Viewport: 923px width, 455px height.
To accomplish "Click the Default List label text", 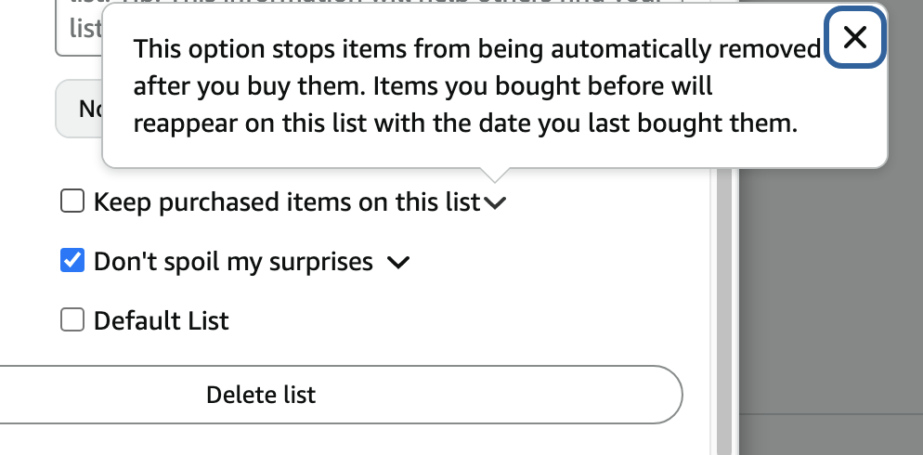I will coord(161,321).
